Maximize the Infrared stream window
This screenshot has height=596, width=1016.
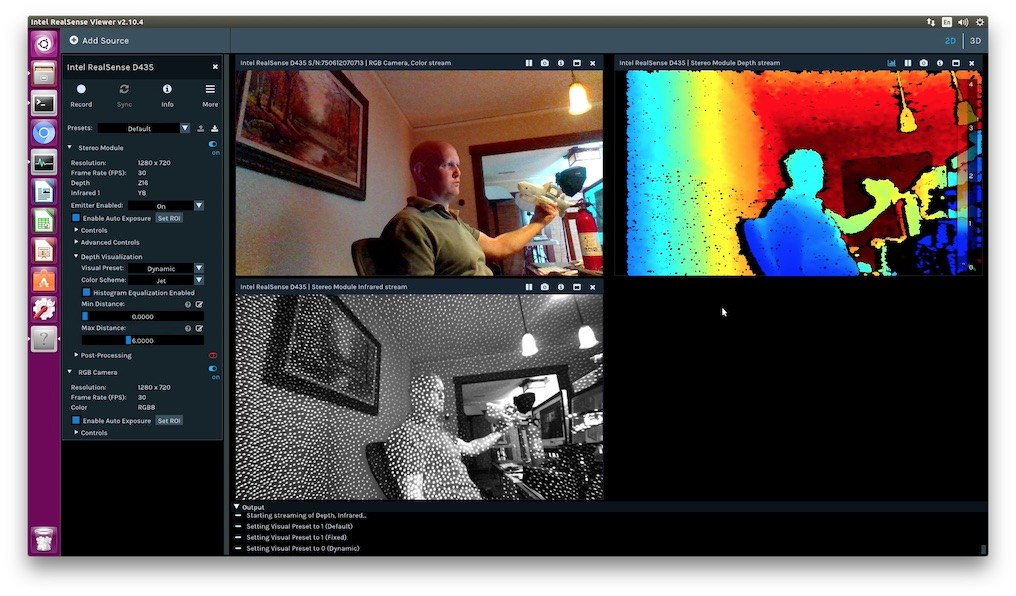(577, 287)
